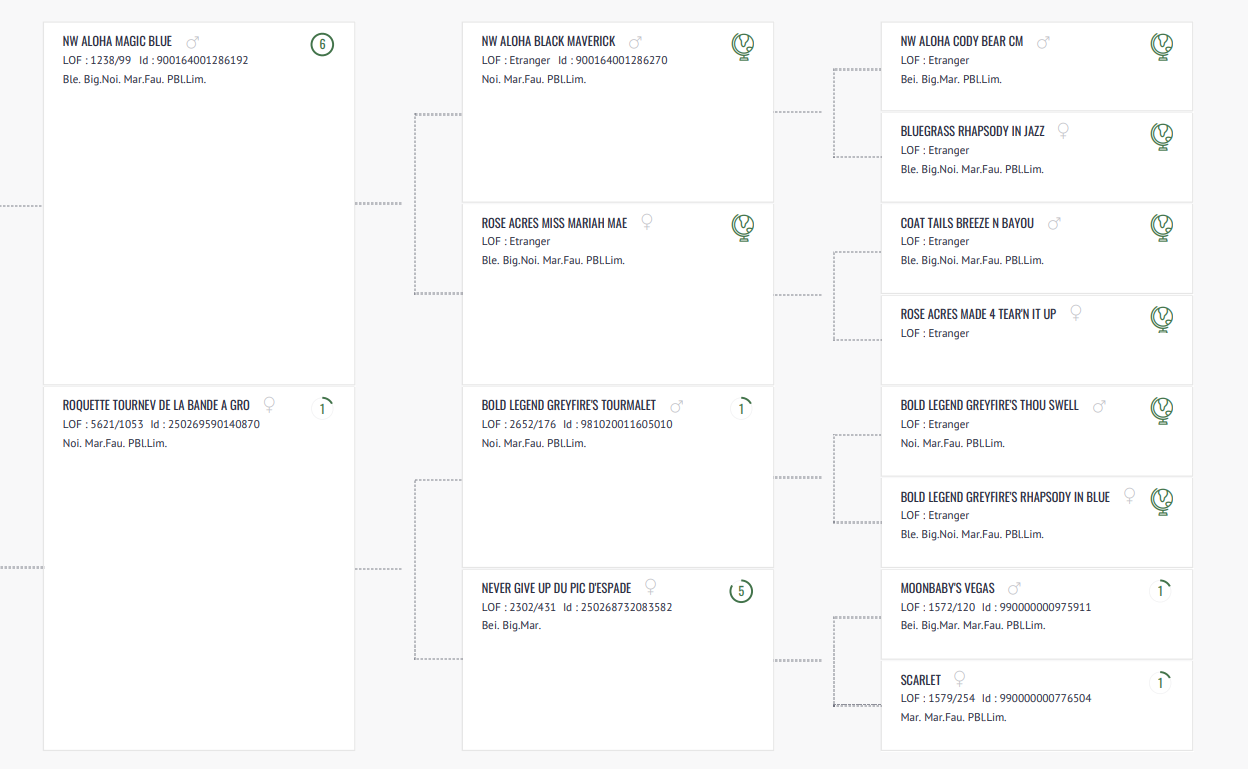
Task: Click globe icon on NW Aloha Black Maverick
Action: (742, 45)
